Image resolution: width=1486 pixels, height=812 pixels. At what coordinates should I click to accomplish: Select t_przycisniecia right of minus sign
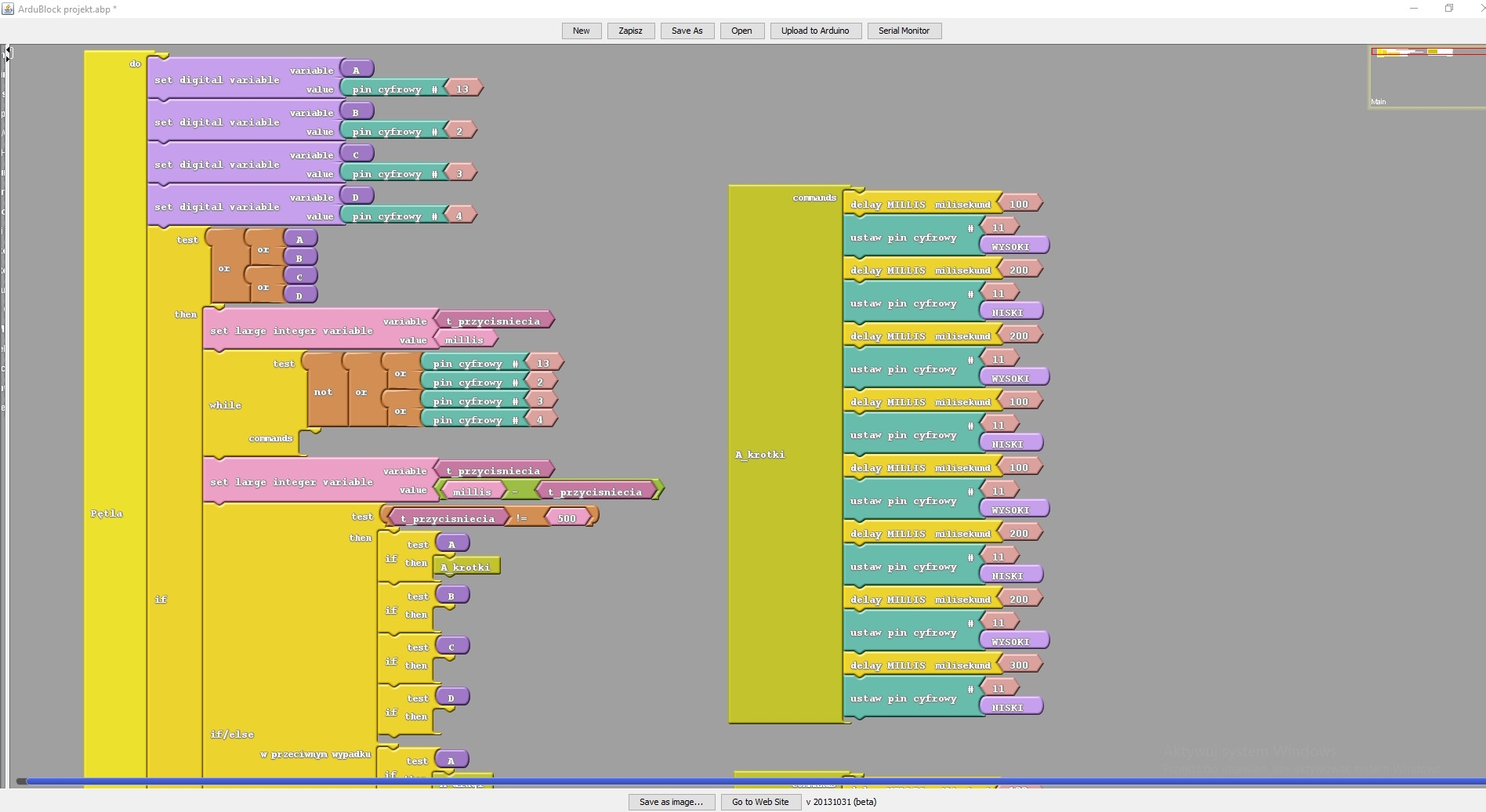(595, 491)
